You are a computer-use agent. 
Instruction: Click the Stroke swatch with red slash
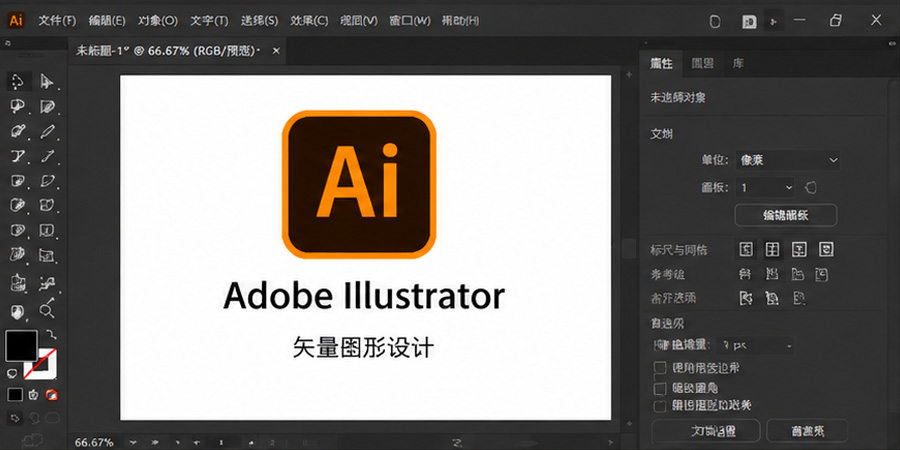[x=42, y=364]
